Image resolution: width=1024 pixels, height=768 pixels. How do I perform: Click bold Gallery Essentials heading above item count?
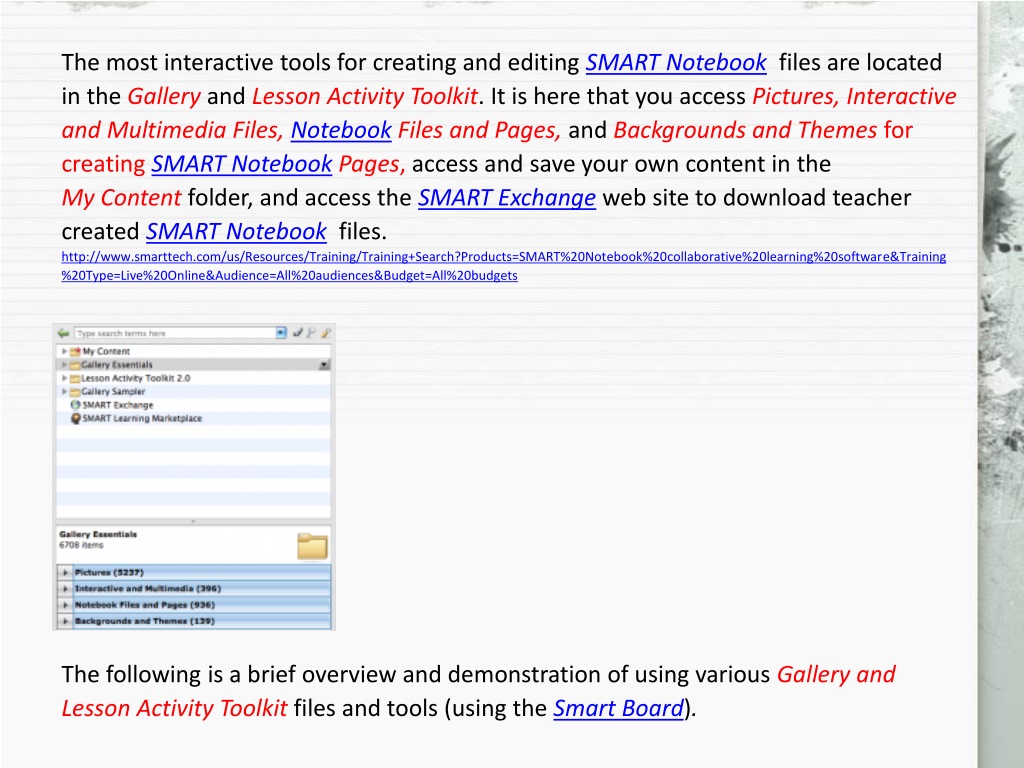tap(98, 534)
